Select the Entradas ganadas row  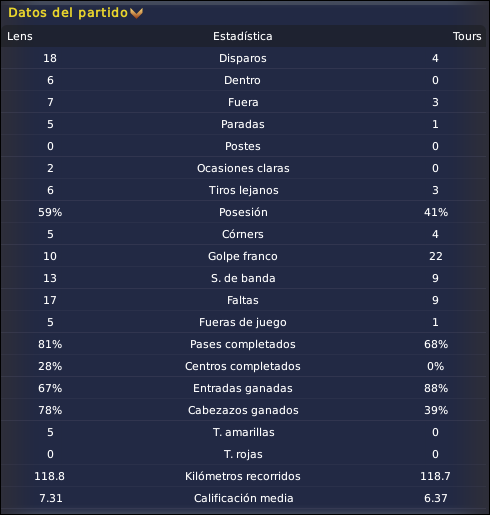click(243, 388)
